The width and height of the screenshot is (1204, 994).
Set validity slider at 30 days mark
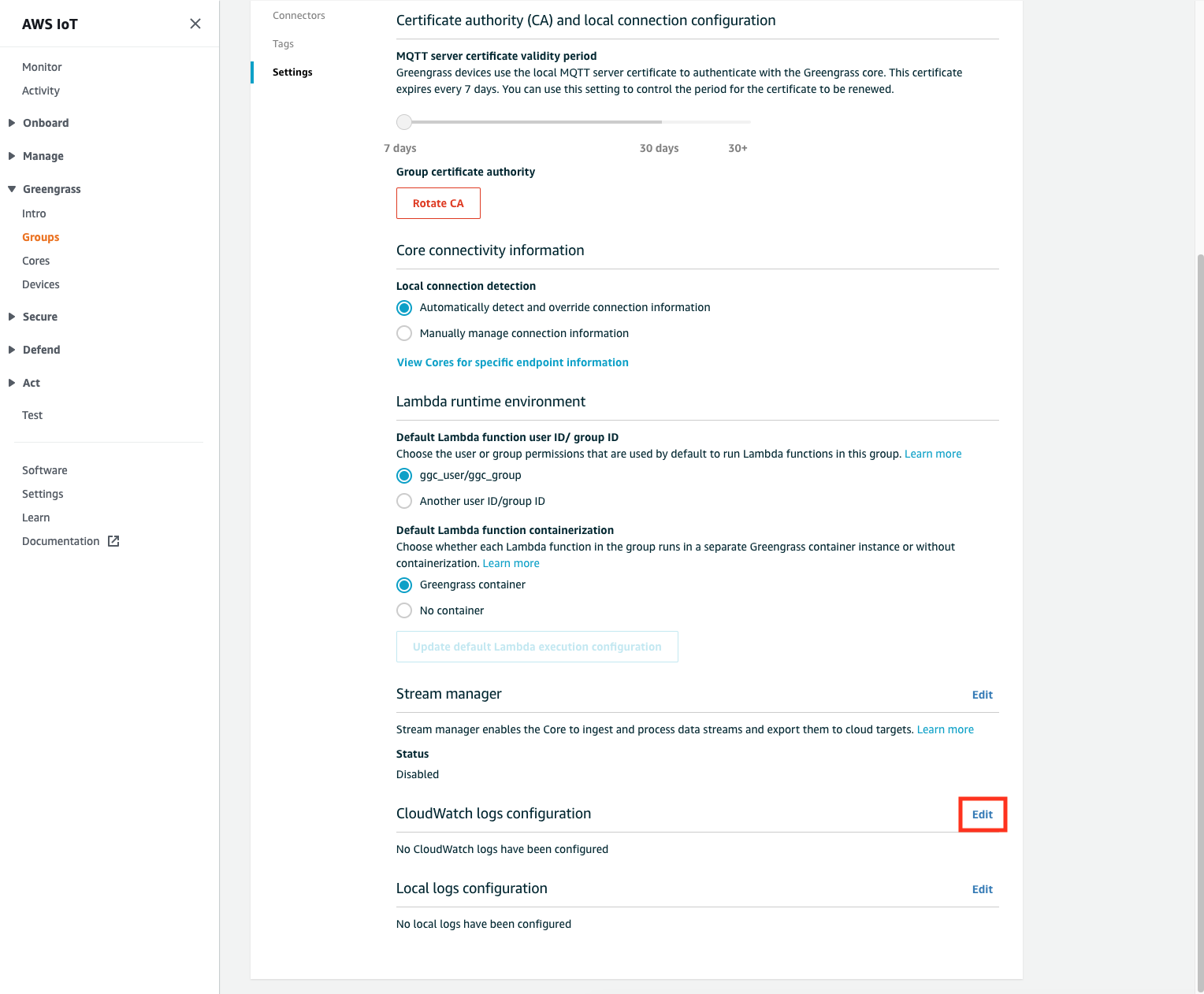pyautogui.click(x=661, y=122)
